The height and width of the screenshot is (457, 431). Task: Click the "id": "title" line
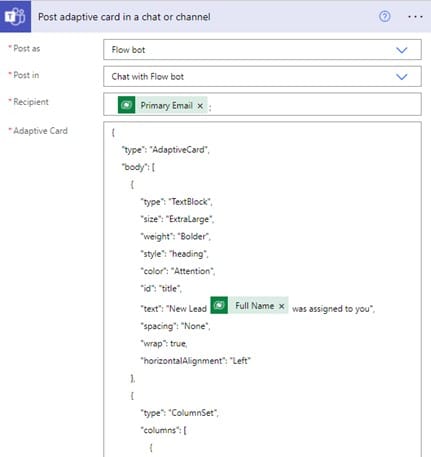(161, 288)
